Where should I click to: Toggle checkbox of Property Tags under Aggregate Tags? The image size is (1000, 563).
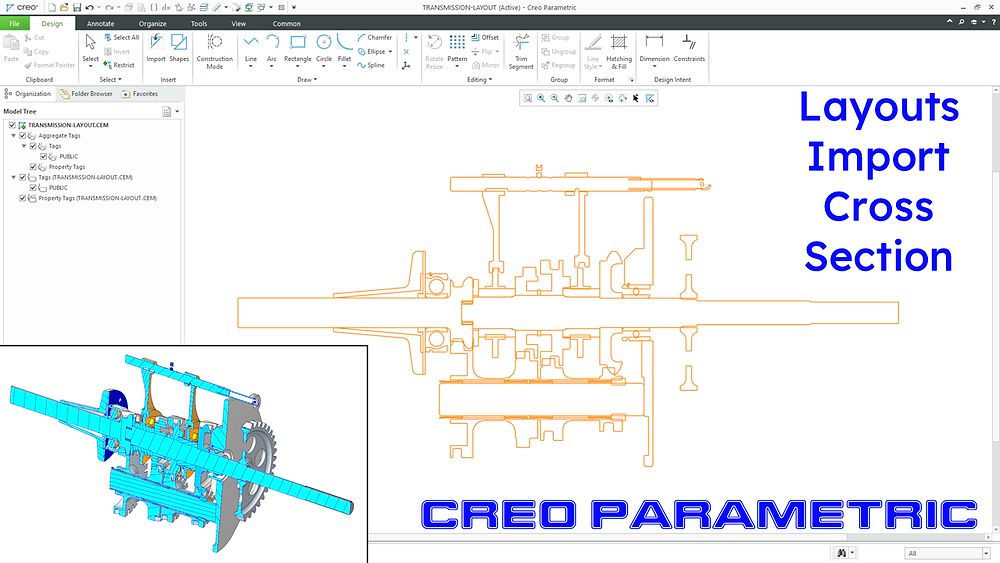[x=33, y=167]
